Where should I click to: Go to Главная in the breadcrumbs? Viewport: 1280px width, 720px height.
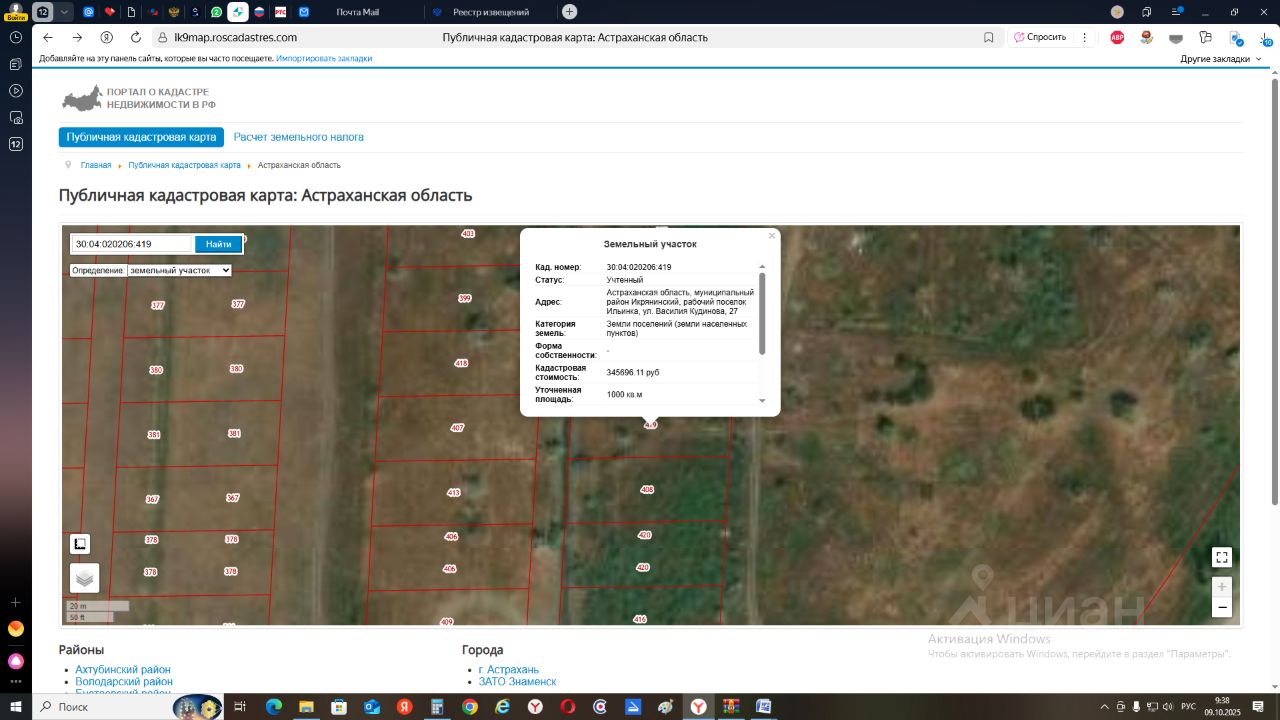96,165
